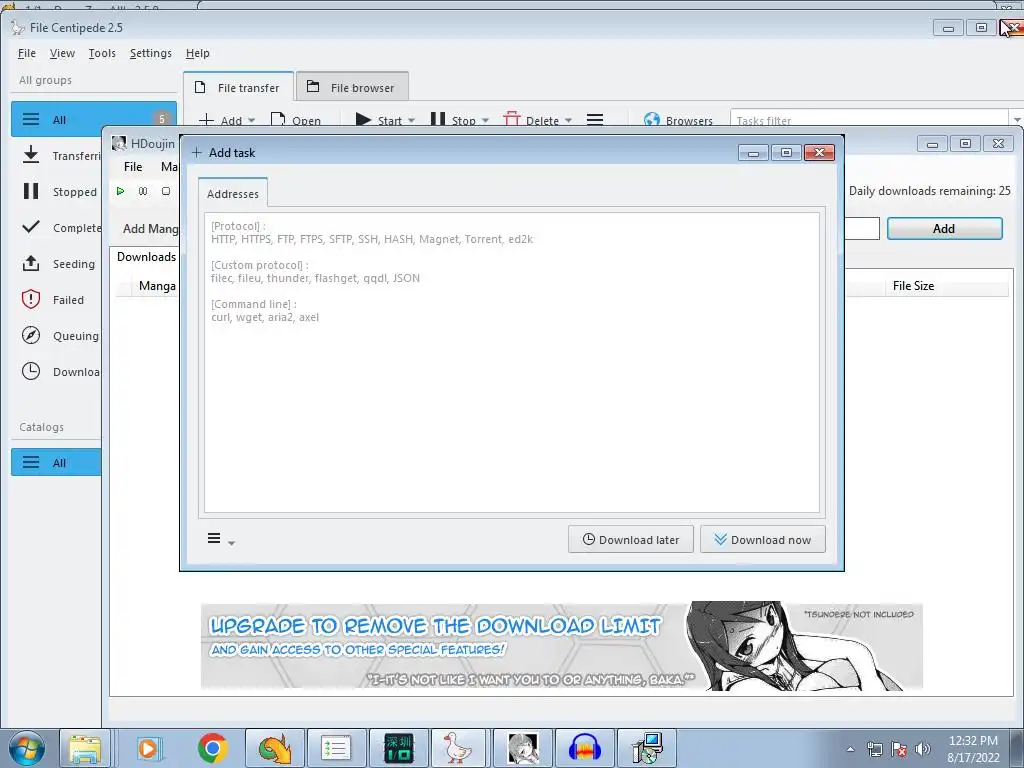The height and width of the screenshot is (768, 1024).
Task: Select All under All groups sidebar
Action: coord(93,120)
